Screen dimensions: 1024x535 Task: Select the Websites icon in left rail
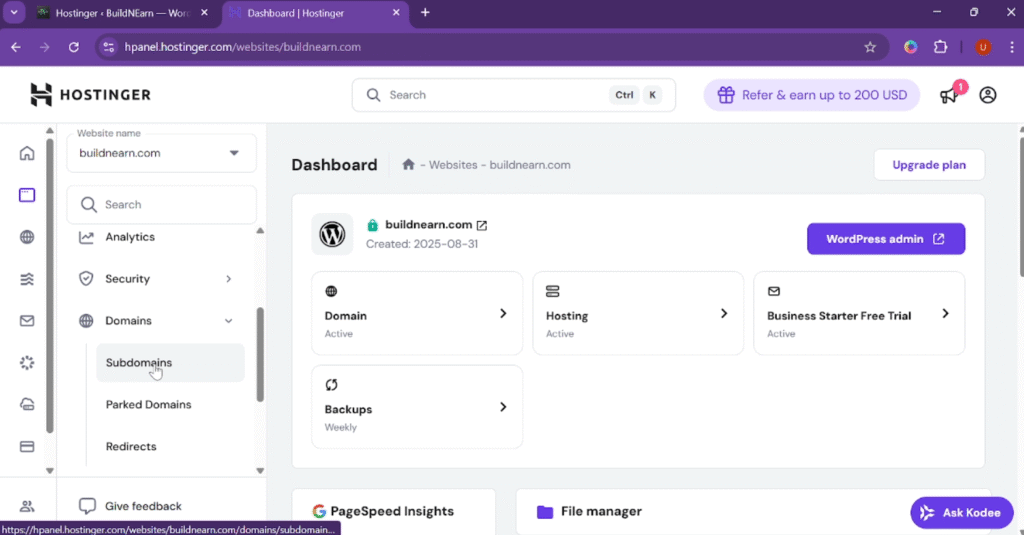(27, 195)
